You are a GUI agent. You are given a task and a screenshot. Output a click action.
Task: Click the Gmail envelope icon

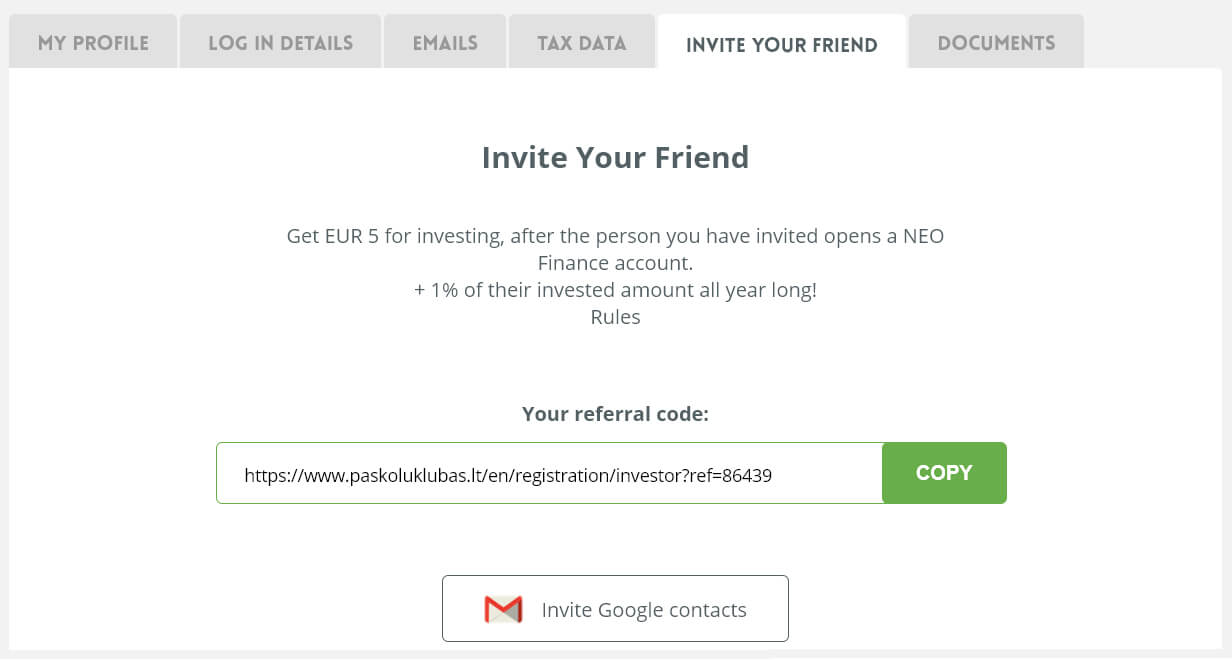tap(503, 609)
